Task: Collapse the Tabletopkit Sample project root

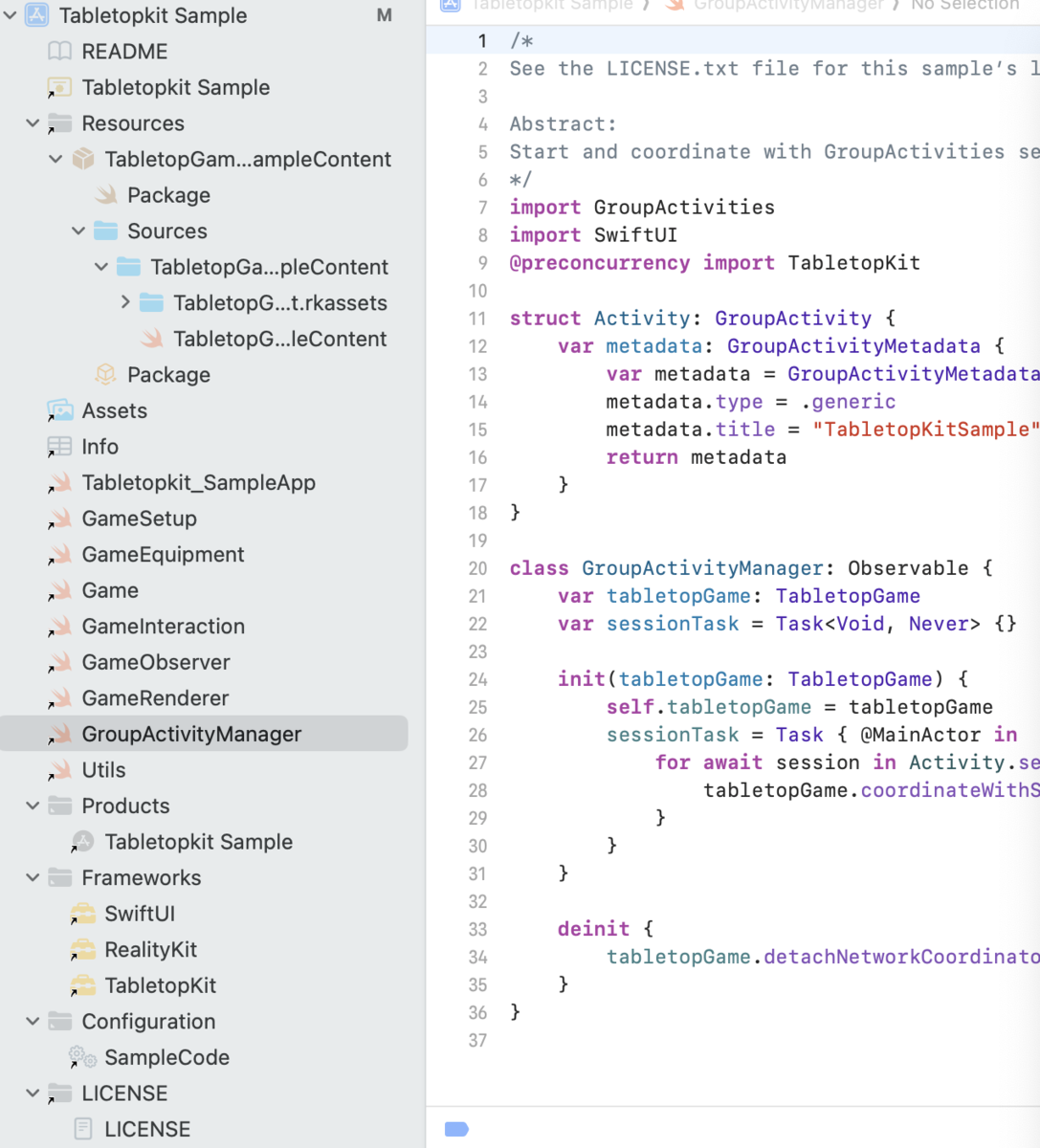Action: 11,15
